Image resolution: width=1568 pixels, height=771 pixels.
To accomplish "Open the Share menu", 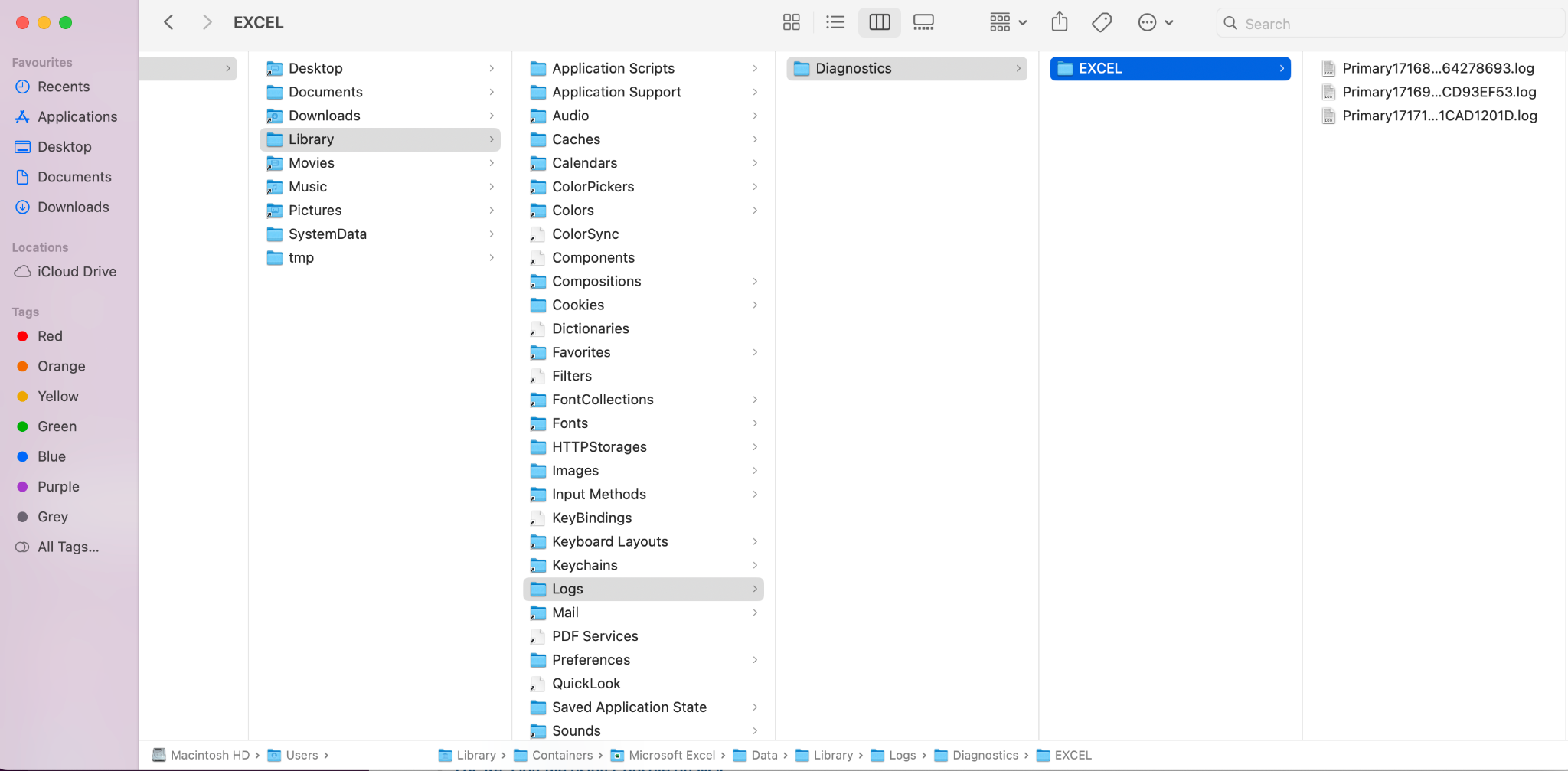I will point(1060,22).
